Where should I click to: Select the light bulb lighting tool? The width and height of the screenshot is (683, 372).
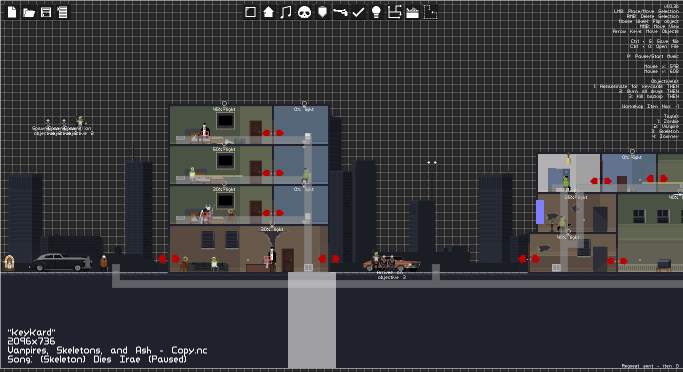click(x=376, y=12)
